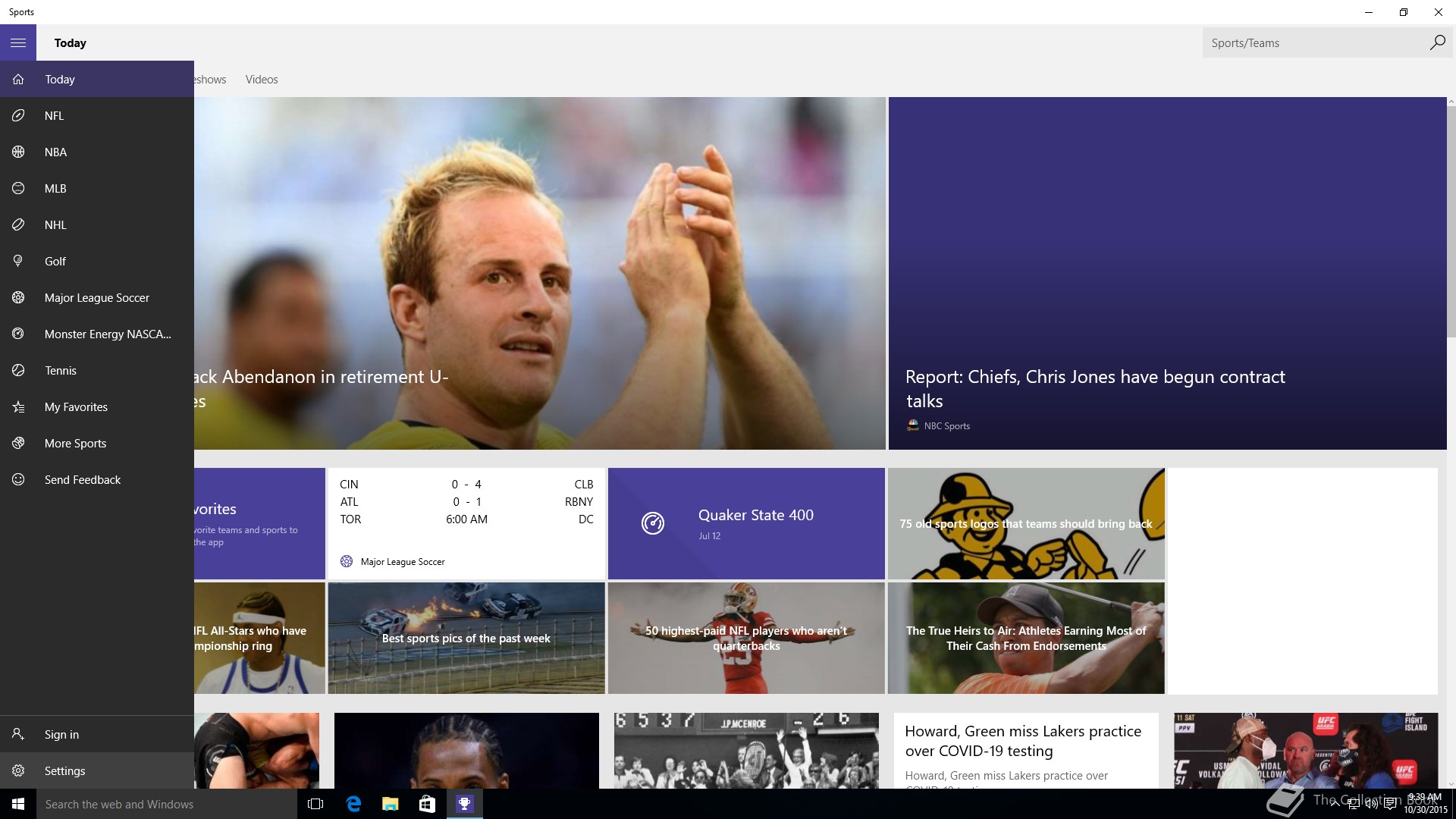Open the Abendanon retirement headline photo
The width and height of the screenshot is (1456, 819).
[540, 273]
